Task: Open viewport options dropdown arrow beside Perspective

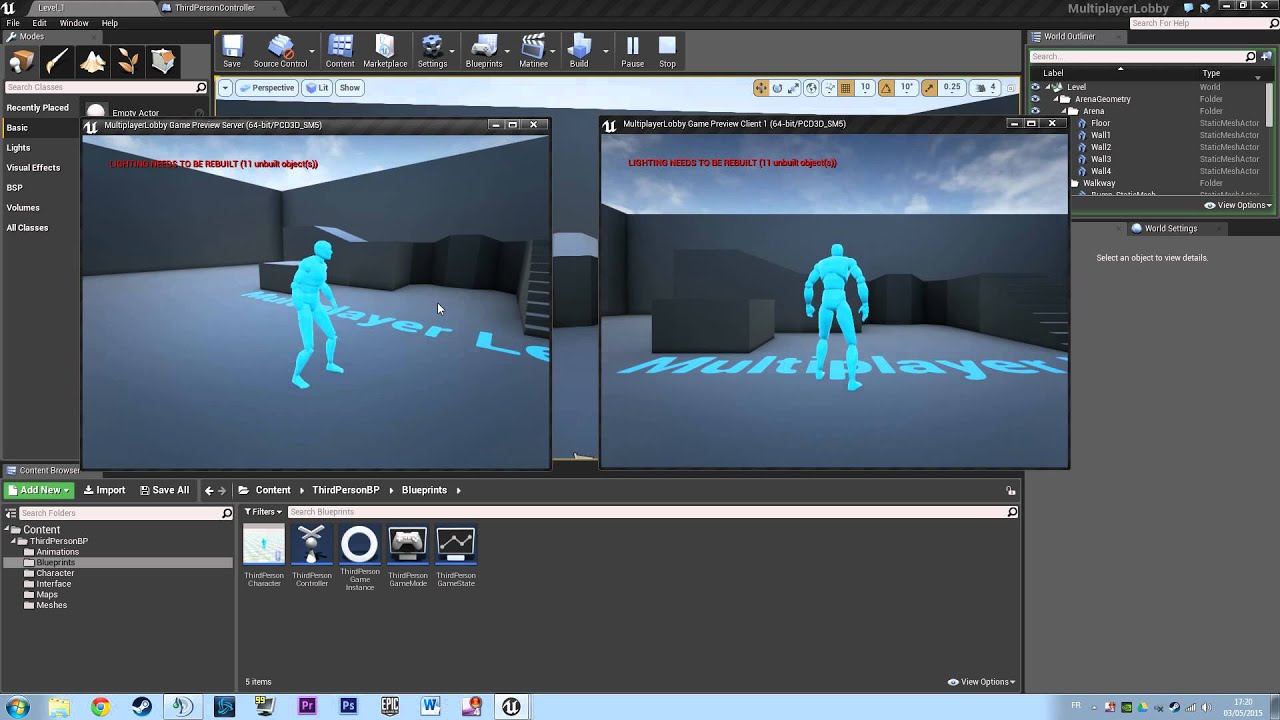Action: coord(225,88)
